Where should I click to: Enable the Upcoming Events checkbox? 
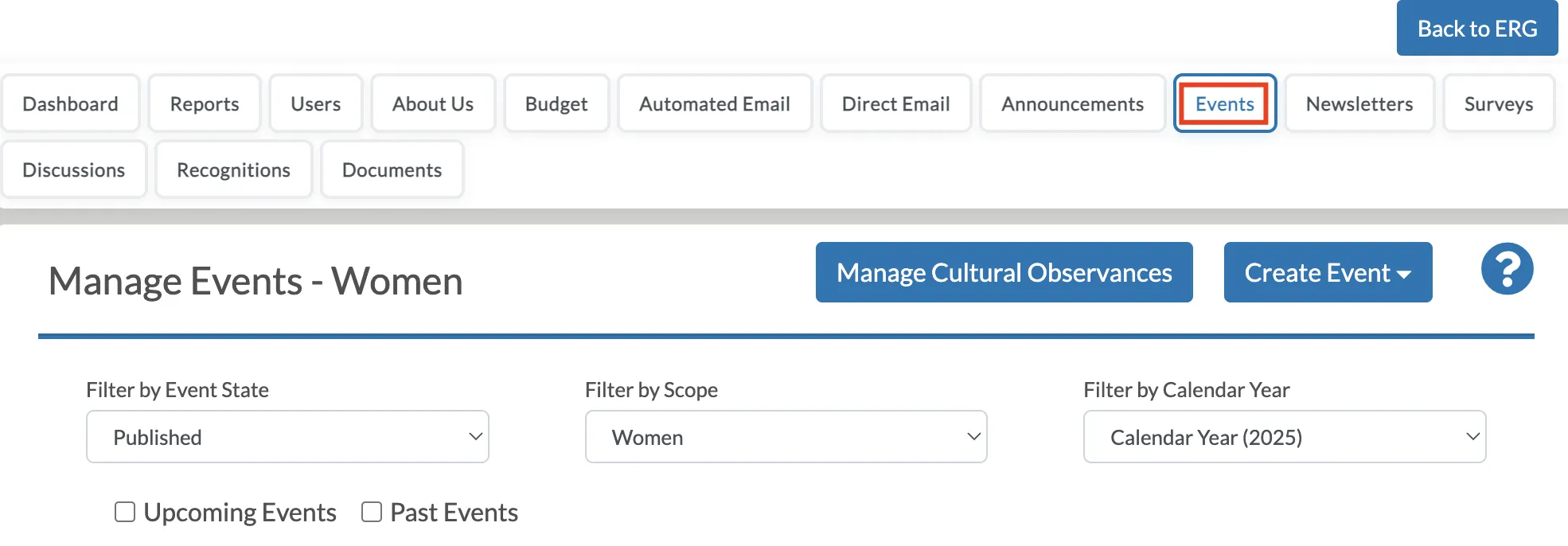click(125, 512)
